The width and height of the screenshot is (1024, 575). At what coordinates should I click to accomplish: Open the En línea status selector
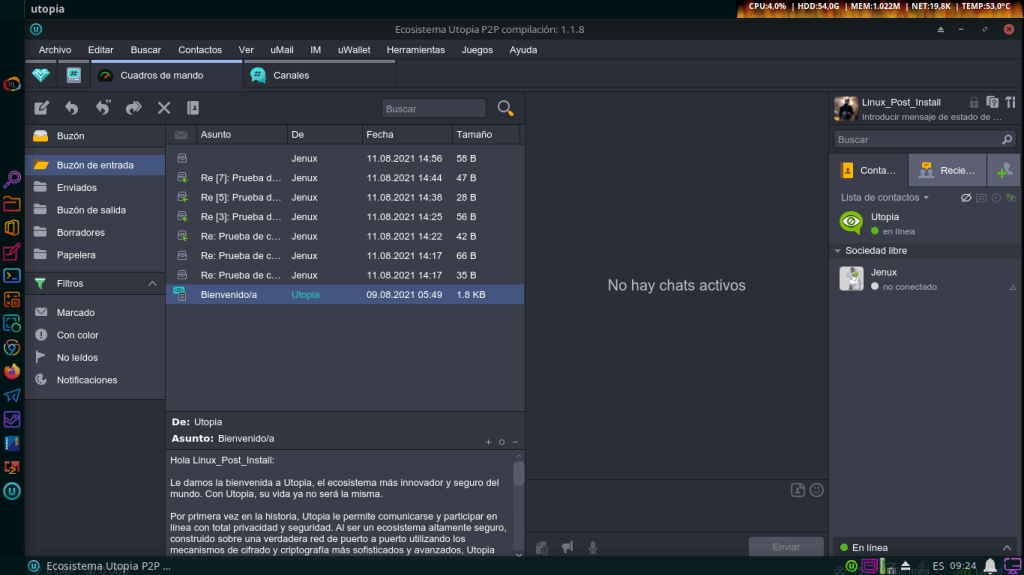point(924,547)
